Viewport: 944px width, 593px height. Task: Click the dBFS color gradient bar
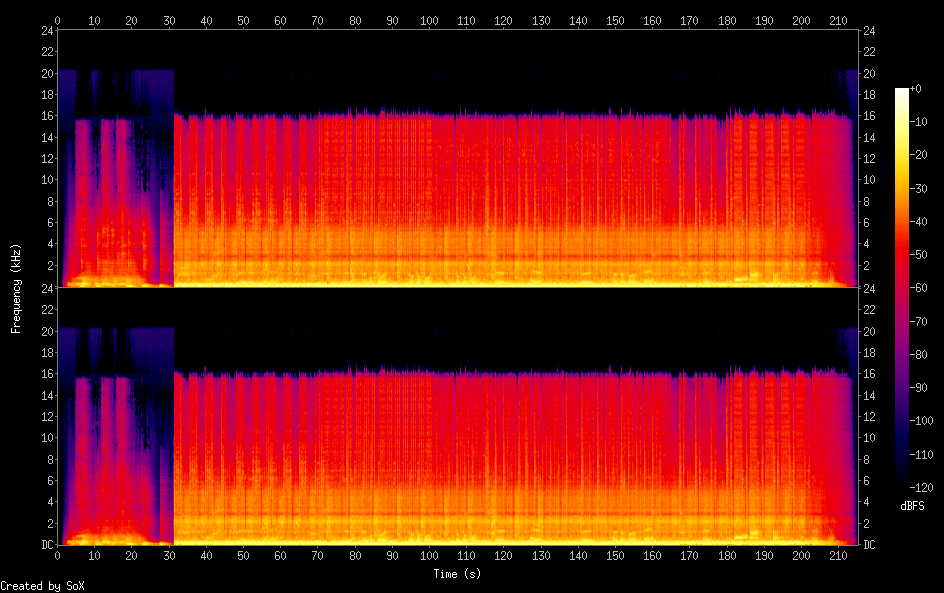click(901, 288)
